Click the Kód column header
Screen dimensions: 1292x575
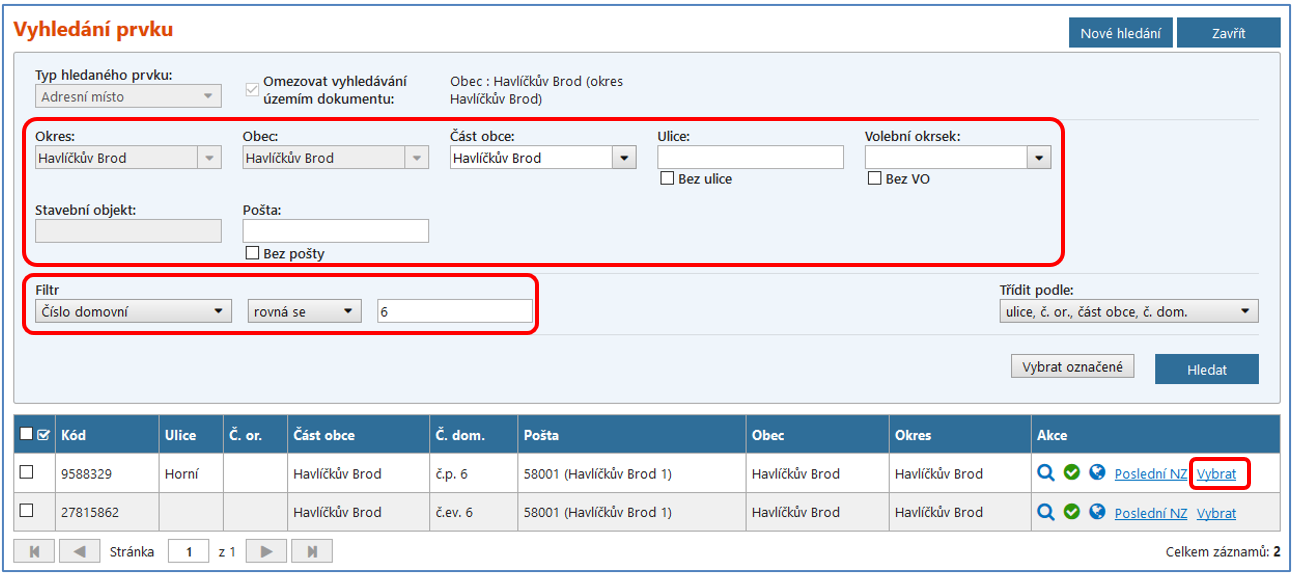pos(73,435)
